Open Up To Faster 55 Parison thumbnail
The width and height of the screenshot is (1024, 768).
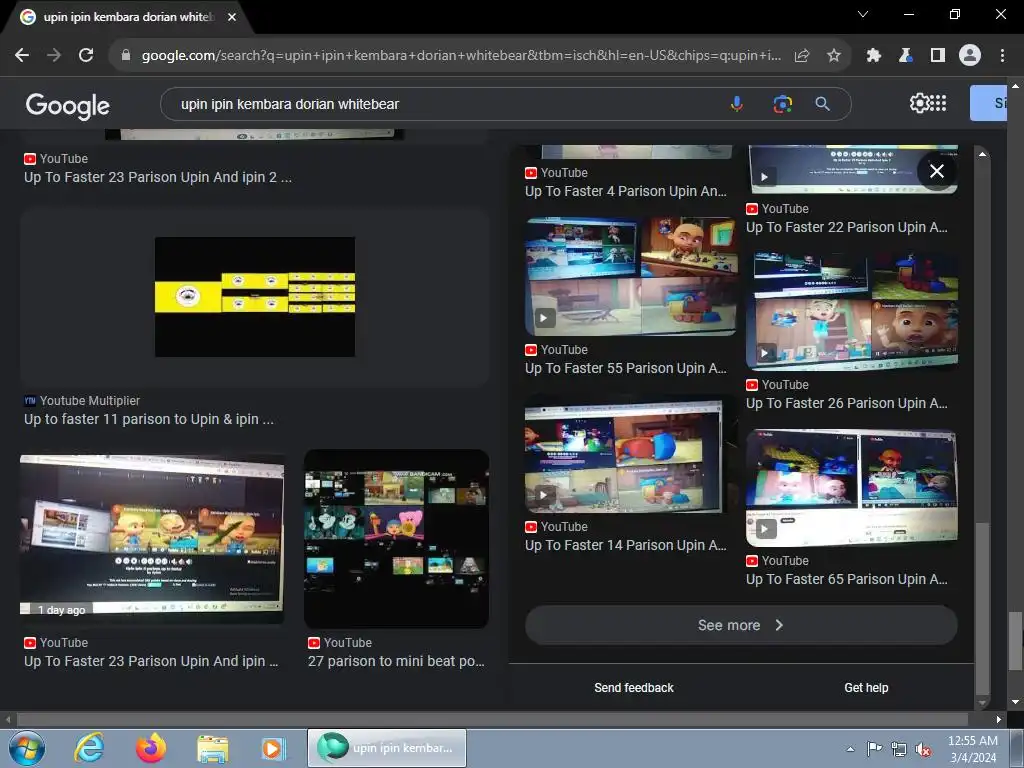pos(630,276)
